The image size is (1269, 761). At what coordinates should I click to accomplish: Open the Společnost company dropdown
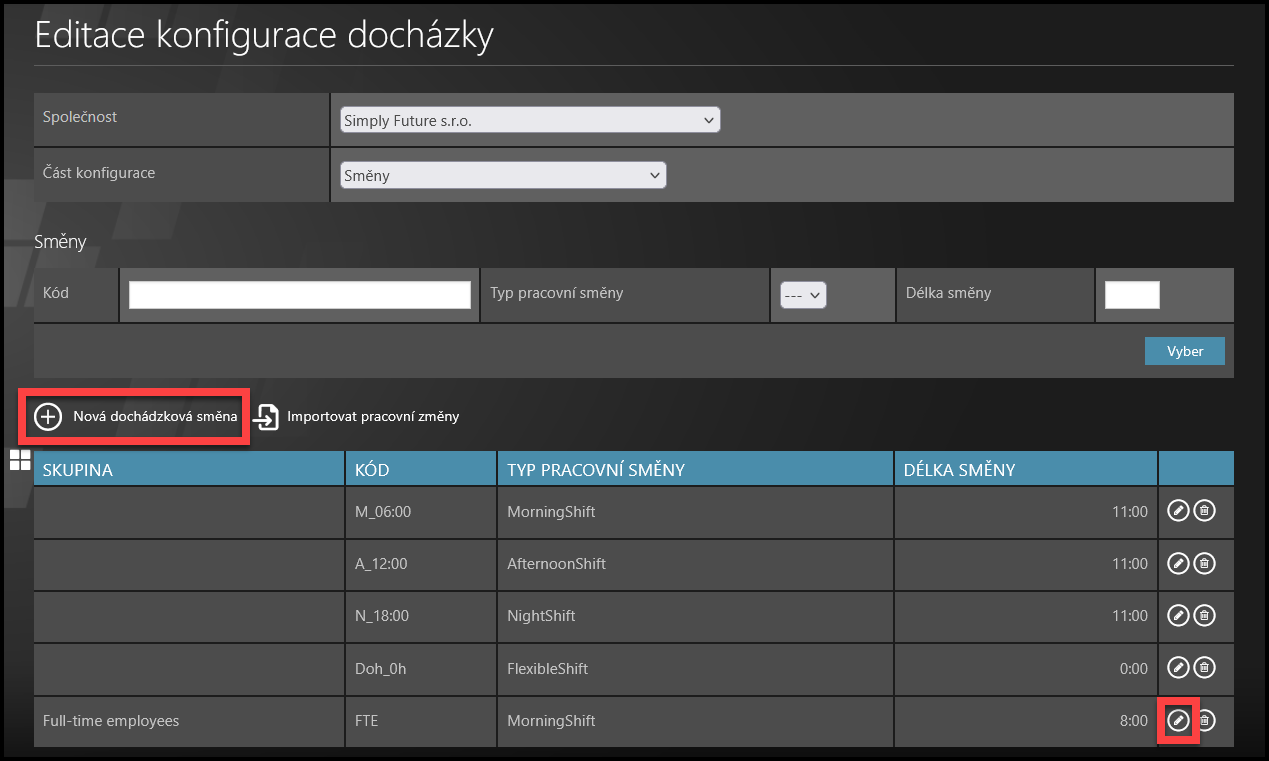pos(529,120)
